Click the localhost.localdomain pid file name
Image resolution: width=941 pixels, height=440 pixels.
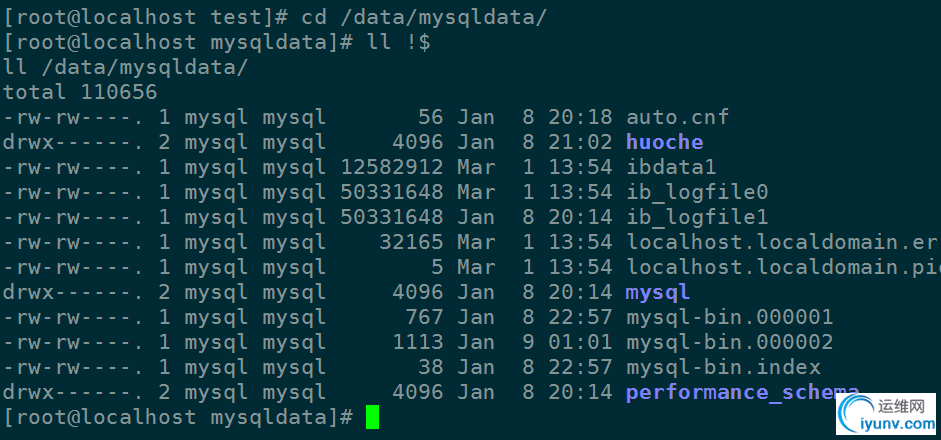783,267
